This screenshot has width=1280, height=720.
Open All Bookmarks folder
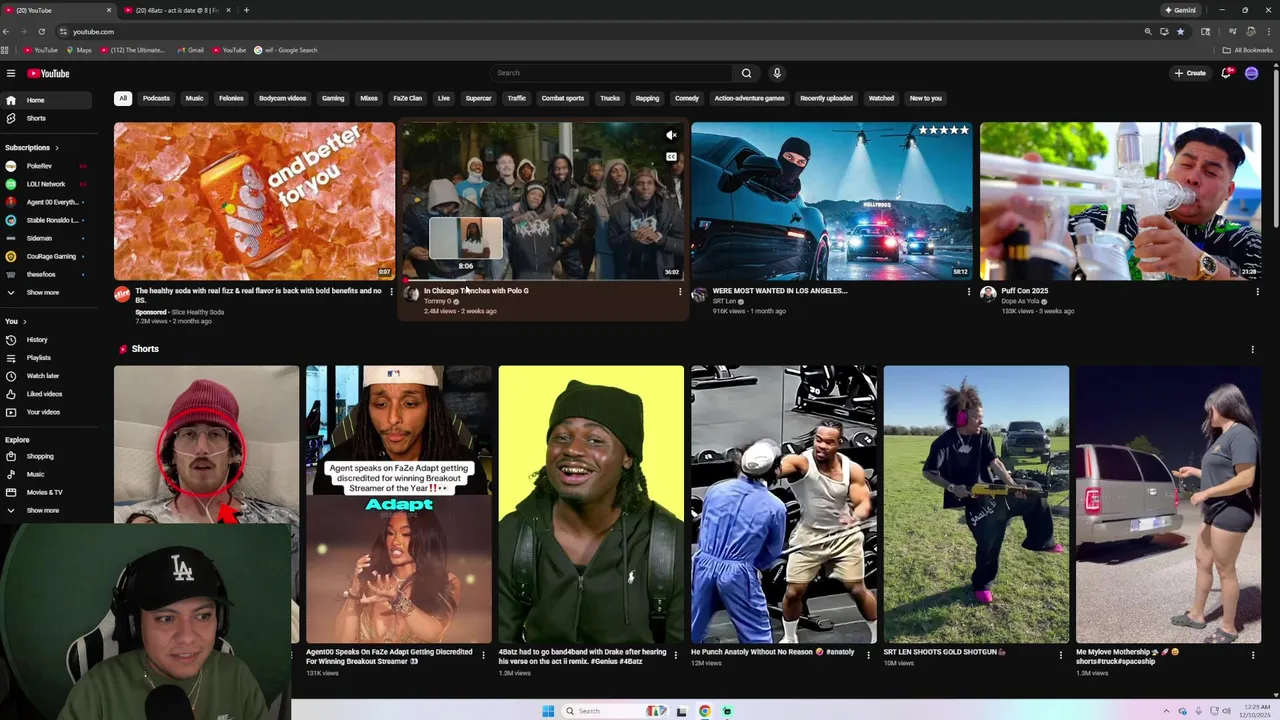pyautogui.click(x=1247, y=50)
